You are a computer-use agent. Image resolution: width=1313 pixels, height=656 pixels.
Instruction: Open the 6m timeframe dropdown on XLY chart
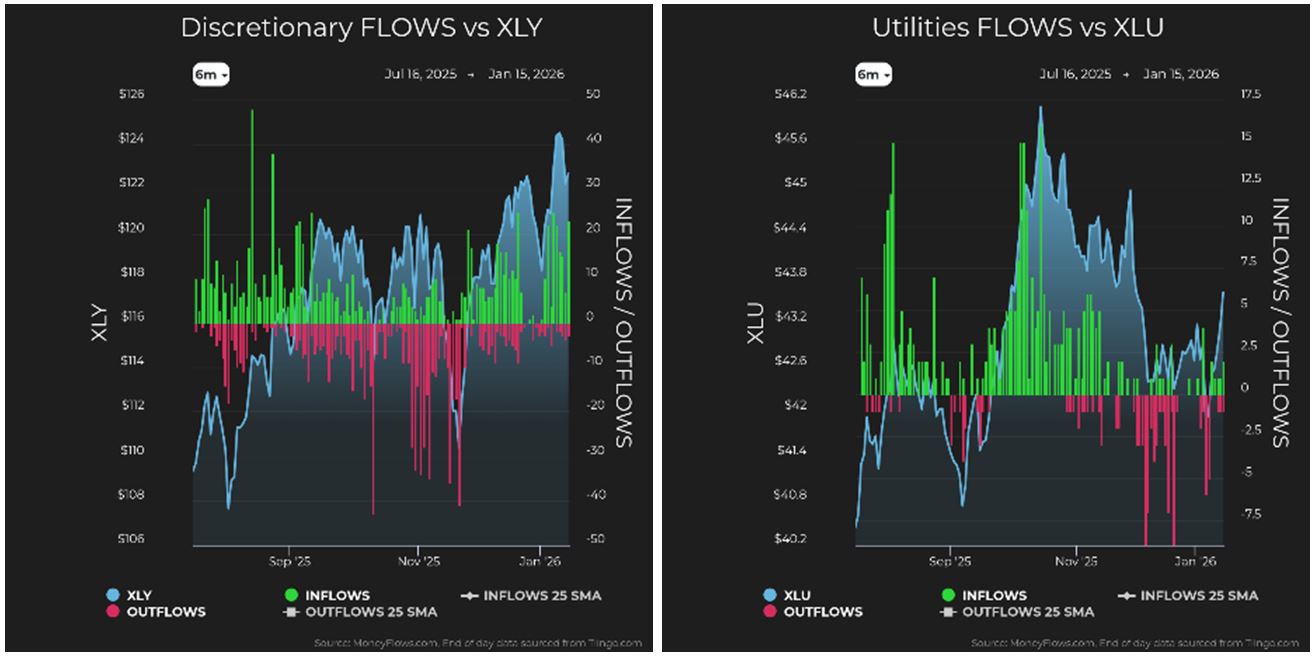209,73
